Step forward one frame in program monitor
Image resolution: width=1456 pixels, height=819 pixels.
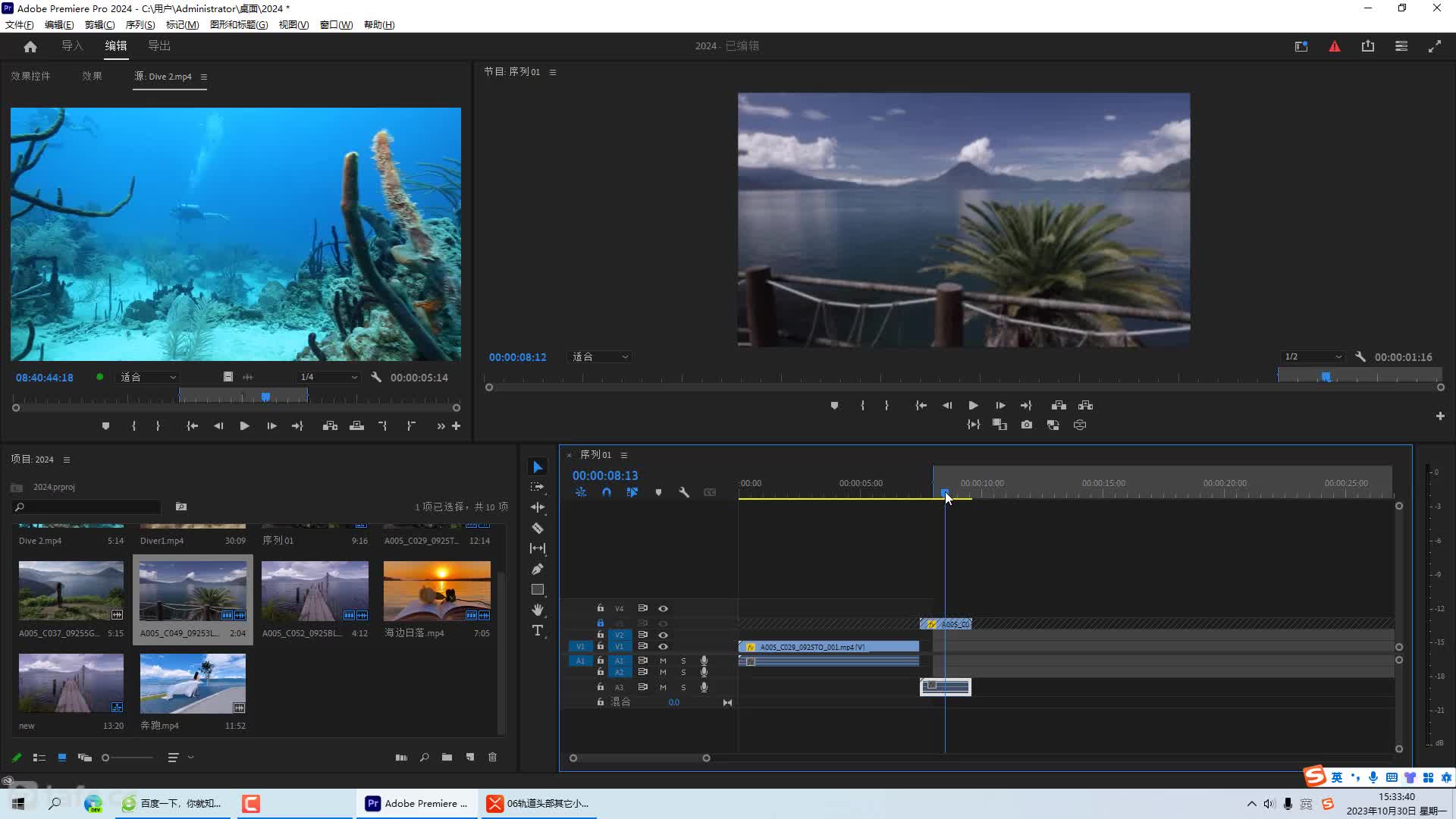coord(1000,405)
